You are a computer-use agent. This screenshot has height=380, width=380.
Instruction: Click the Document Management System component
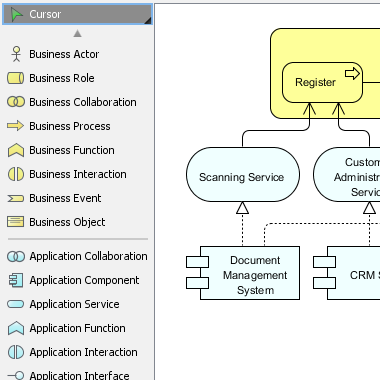pos(243,273)
